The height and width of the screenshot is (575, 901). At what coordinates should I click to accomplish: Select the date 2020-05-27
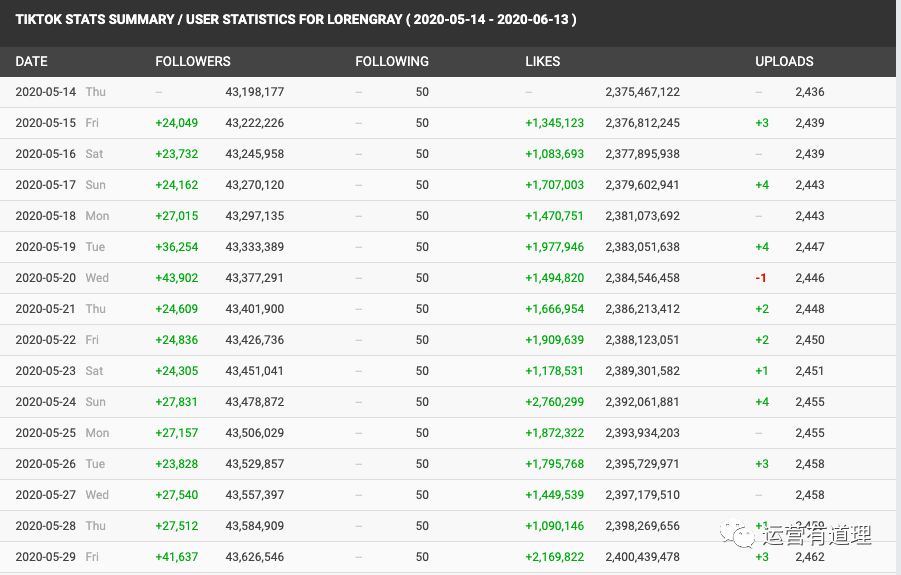45,495
